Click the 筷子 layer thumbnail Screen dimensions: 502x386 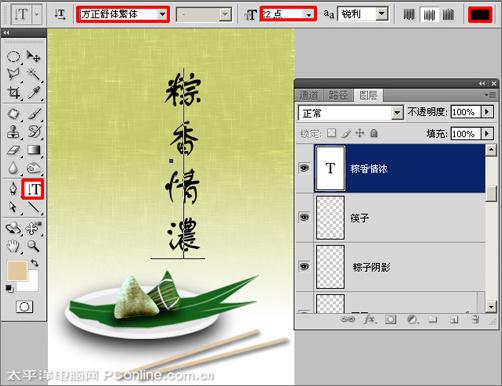pos(330,217)
